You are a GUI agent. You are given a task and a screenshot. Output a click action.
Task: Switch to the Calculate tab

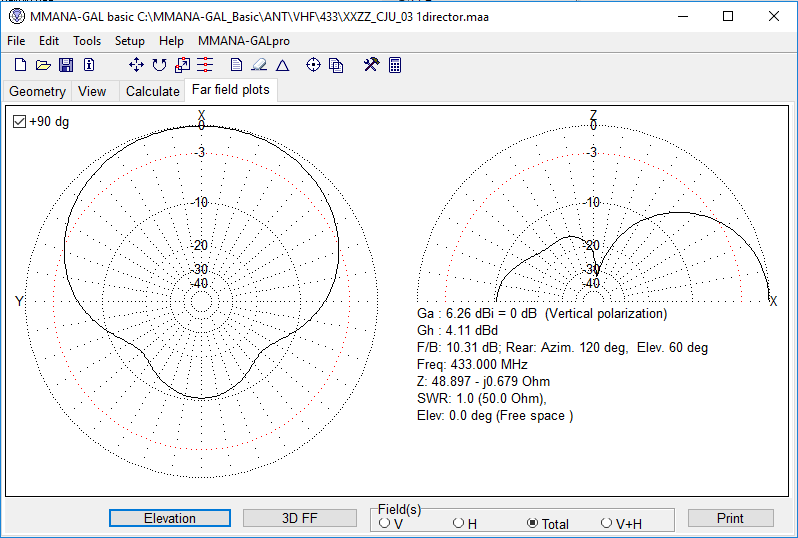coord(152,91)
